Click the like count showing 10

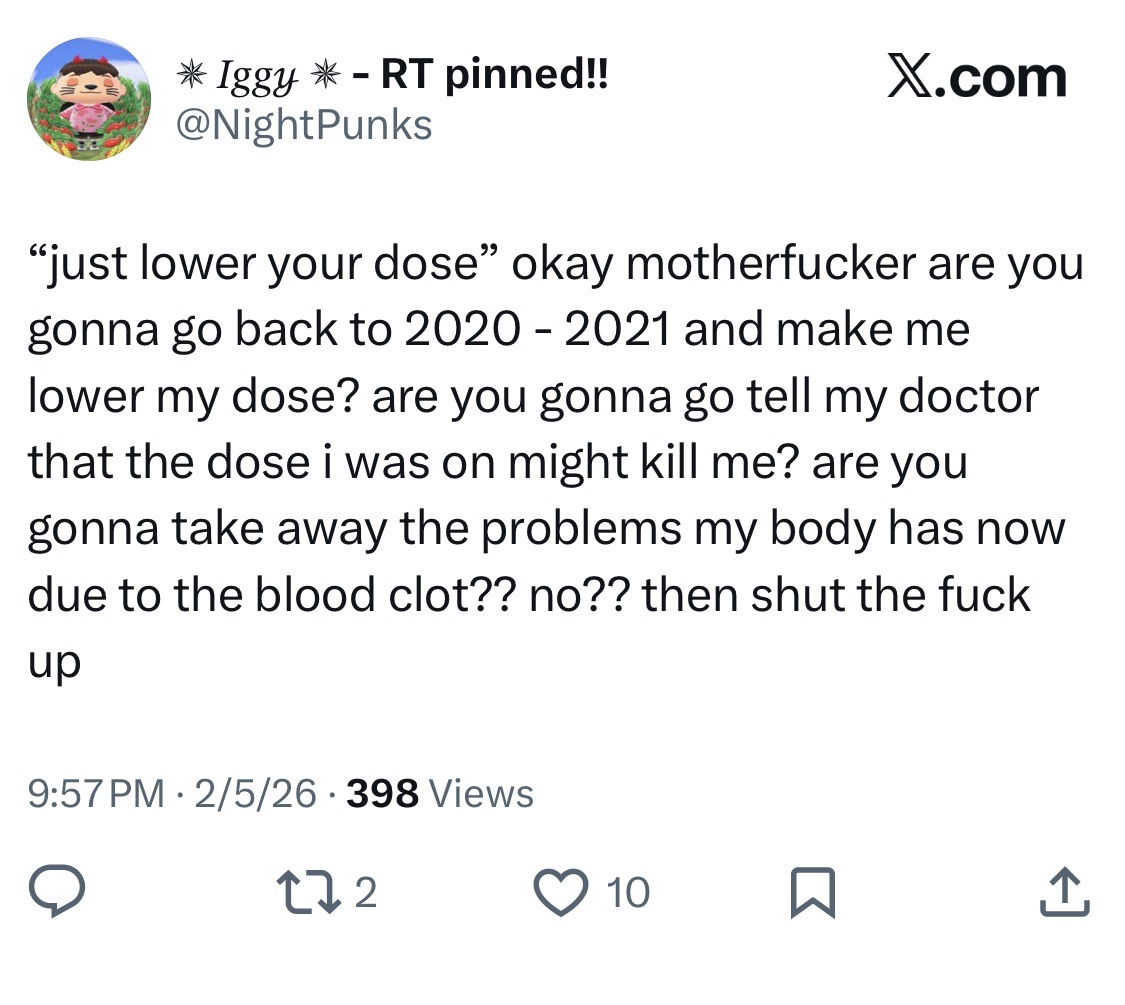628,893
